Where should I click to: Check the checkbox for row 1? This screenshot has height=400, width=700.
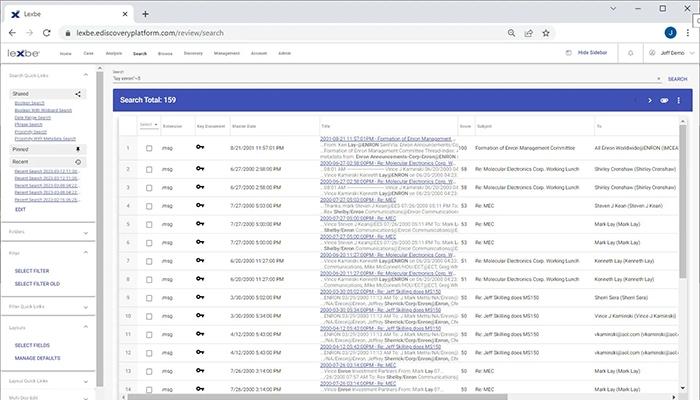pos(149,148)
